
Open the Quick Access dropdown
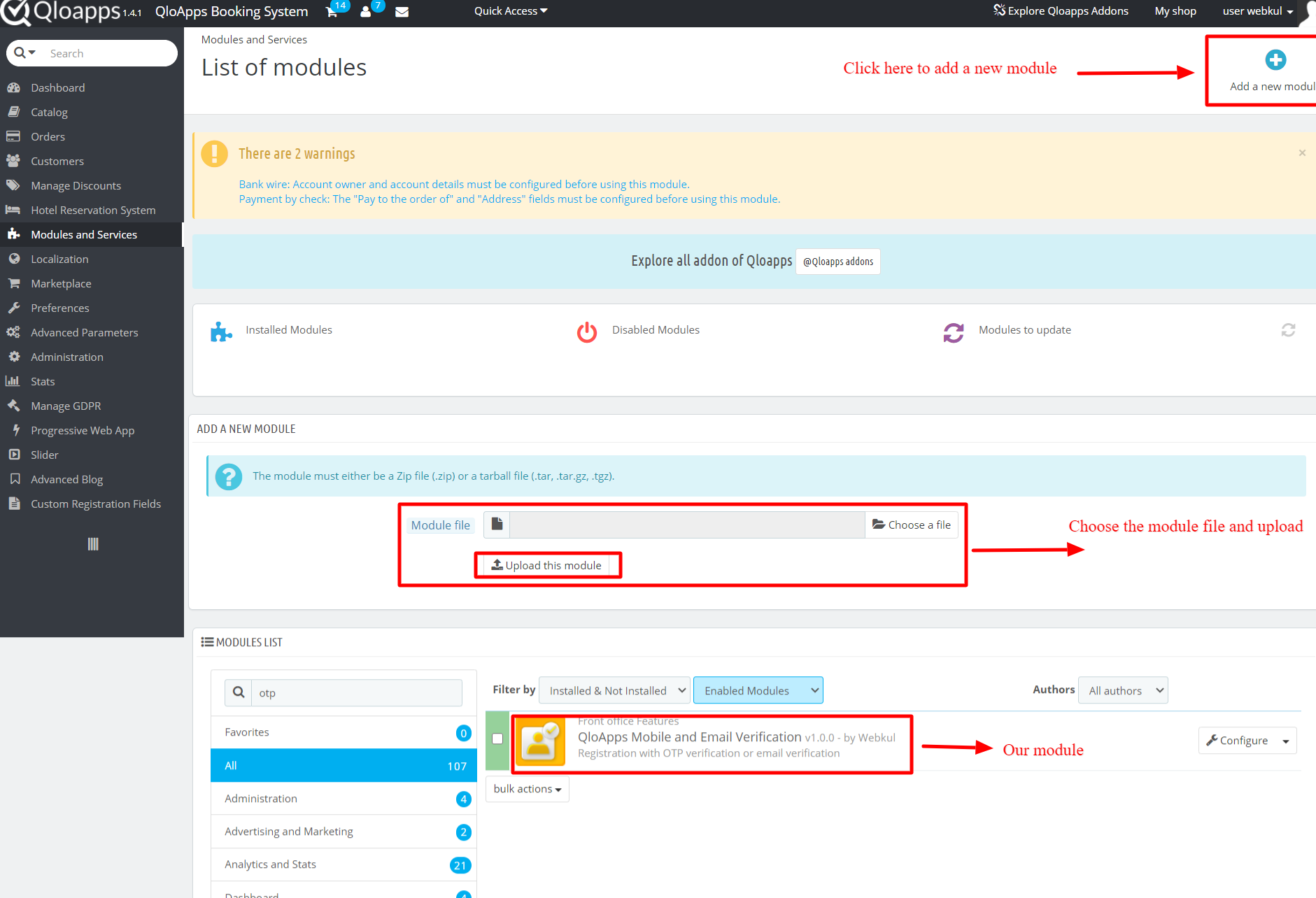[x=510, y=10]
